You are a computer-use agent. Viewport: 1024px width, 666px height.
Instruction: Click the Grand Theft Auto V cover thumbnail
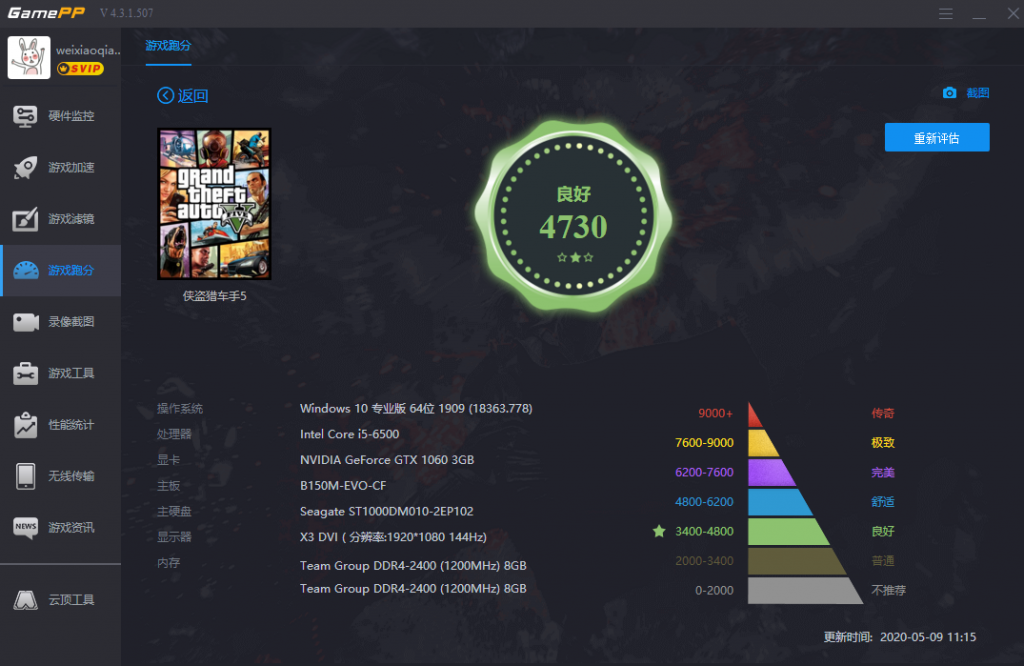click(214, 204)
